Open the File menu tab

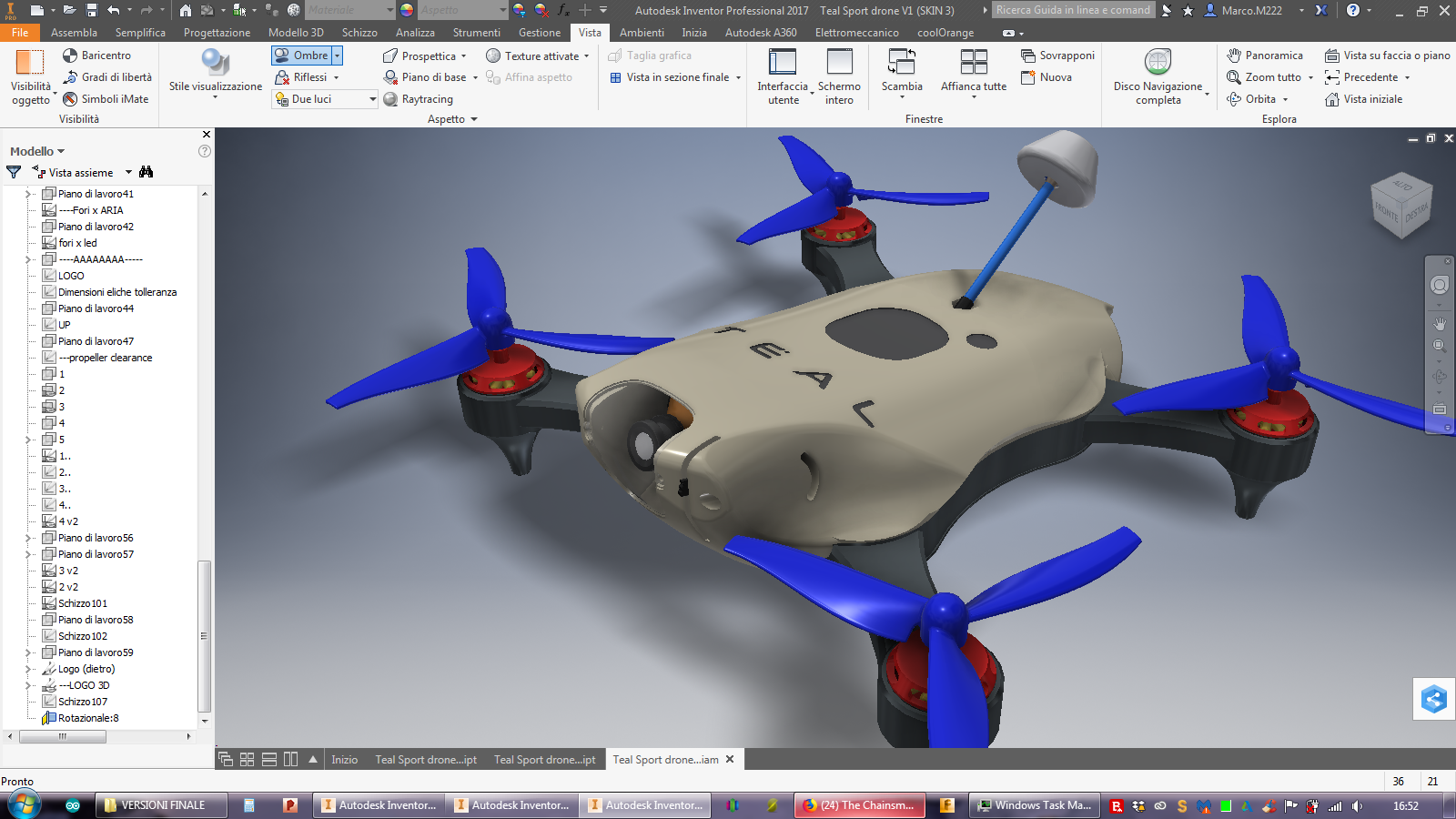(20, 32)
